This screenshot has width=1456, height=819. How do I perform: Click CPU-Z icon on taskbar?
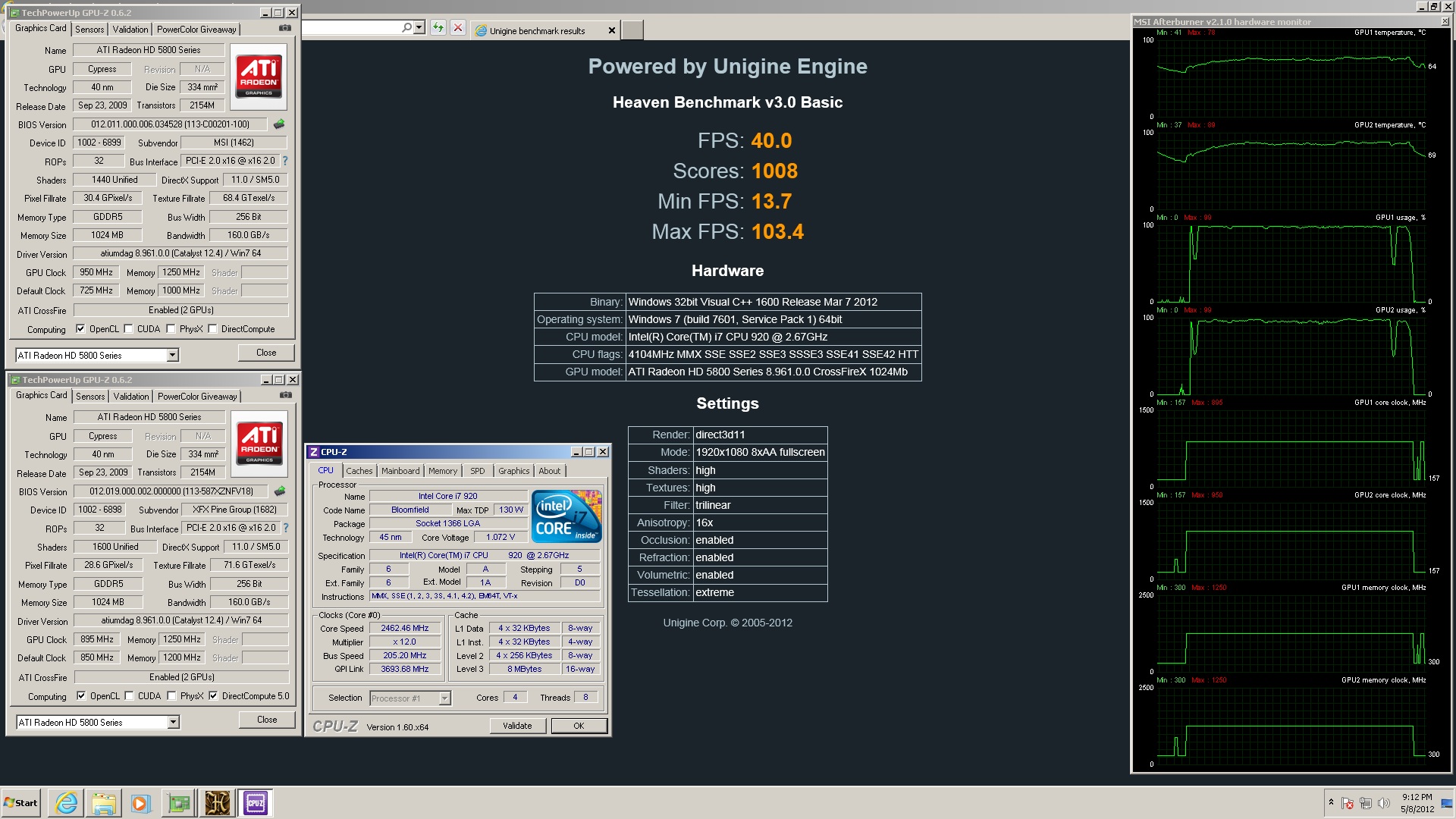click(256, 802)
